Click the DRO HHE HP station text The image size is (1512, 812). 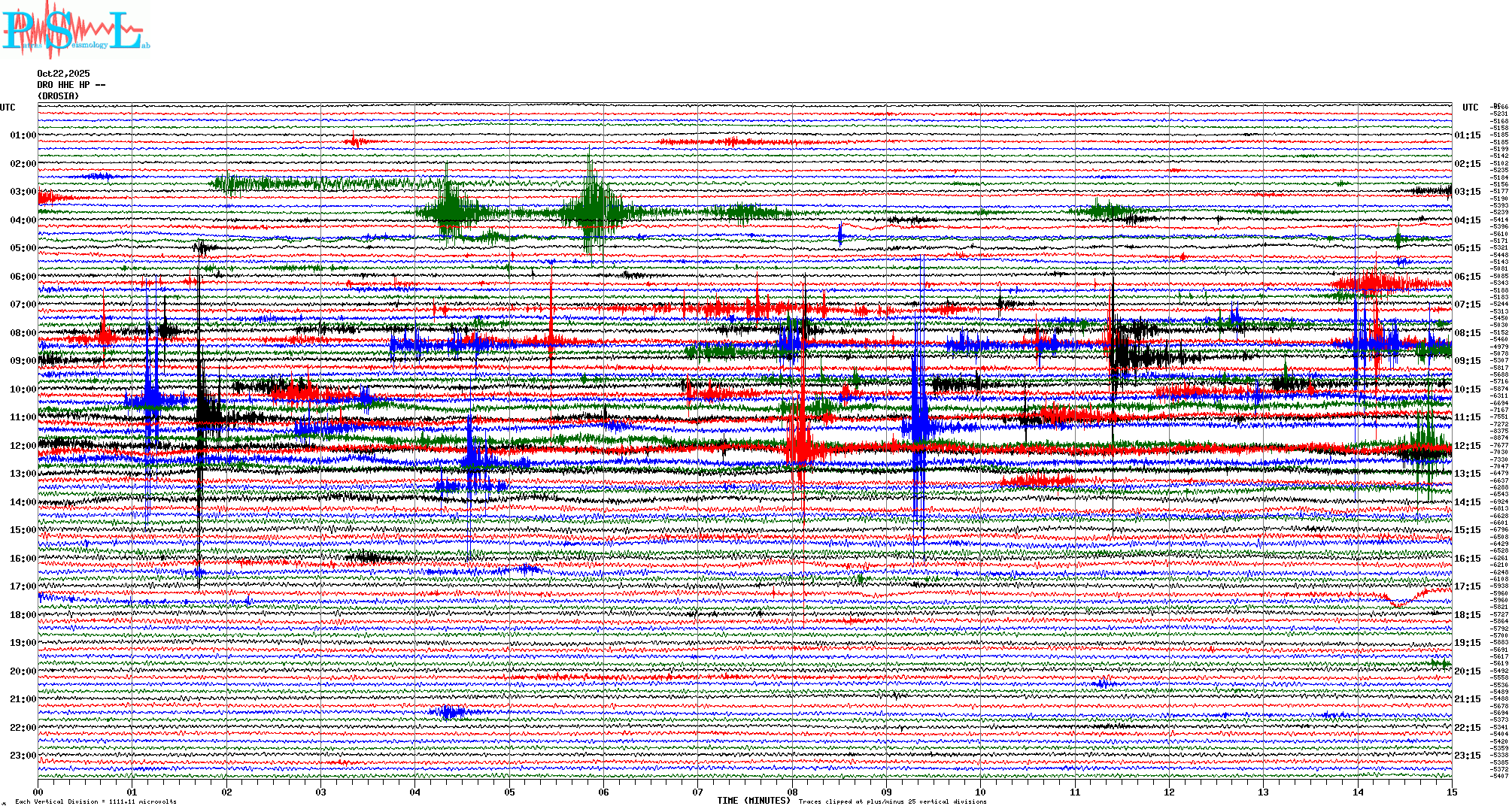[x=71, y=85]
